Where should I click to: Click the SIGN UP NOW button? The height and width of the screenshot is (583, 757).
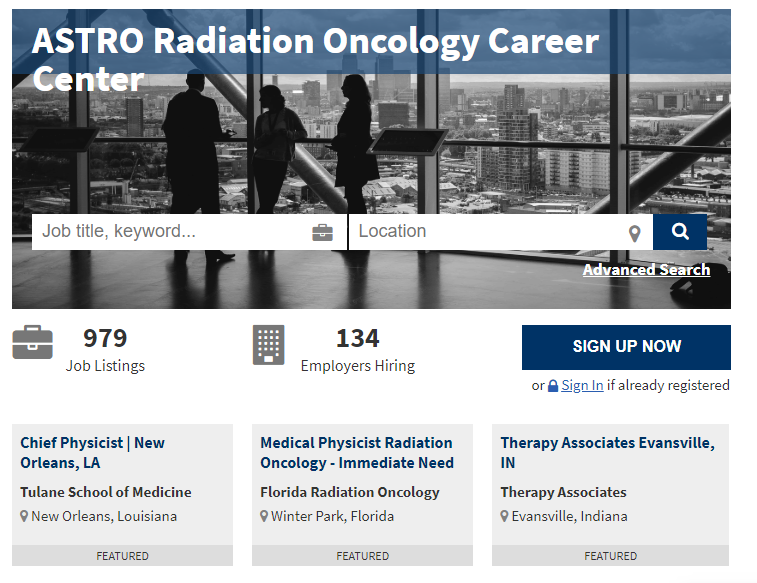626,347
